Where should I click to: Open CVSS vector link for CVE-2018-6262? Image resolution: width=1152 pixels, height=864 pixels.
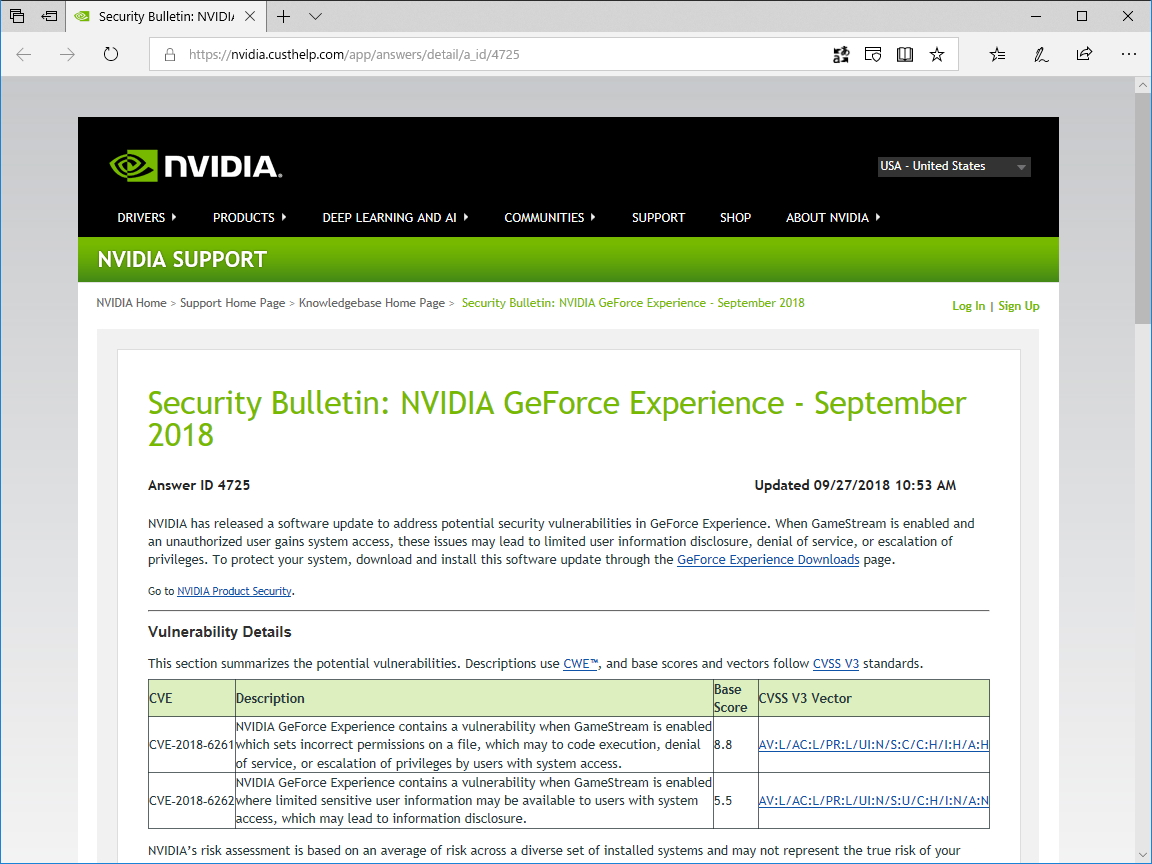click(874, 801)
